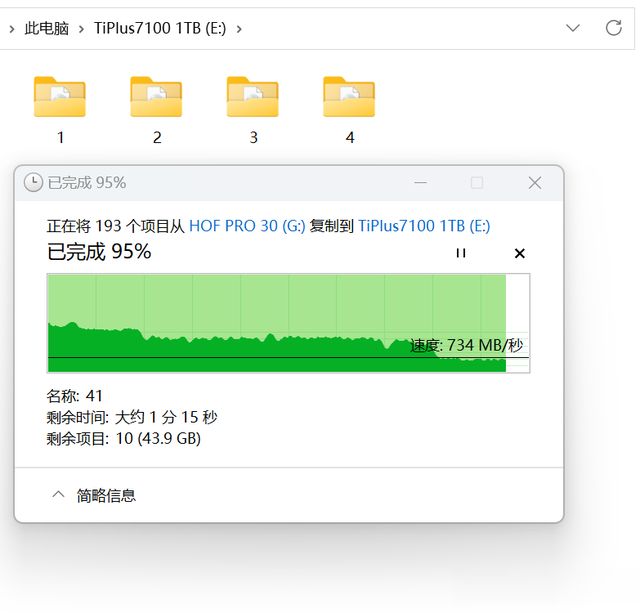Open folder named 4
Image resolution: width=640 pixels, height=613 pixels.
click(x=349, y=110)
